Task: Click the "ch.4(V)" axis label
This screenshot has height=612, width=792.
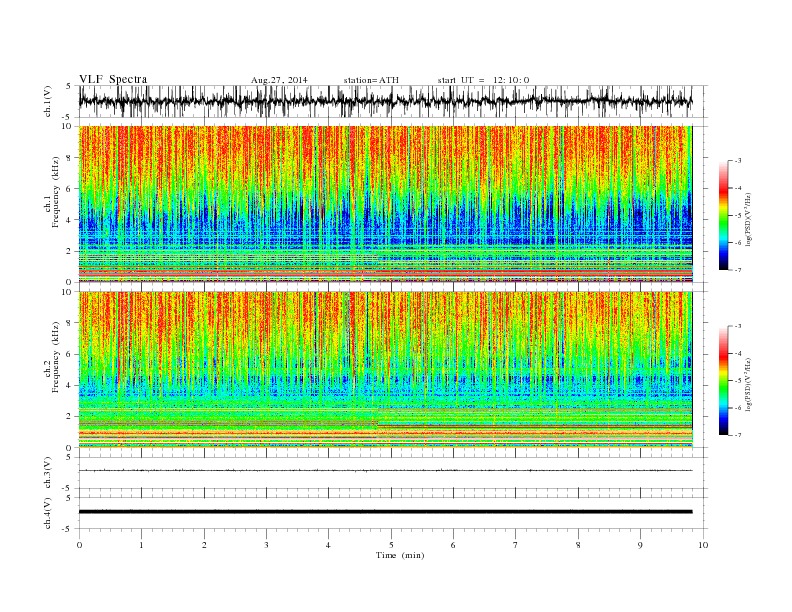Action: 48,514
